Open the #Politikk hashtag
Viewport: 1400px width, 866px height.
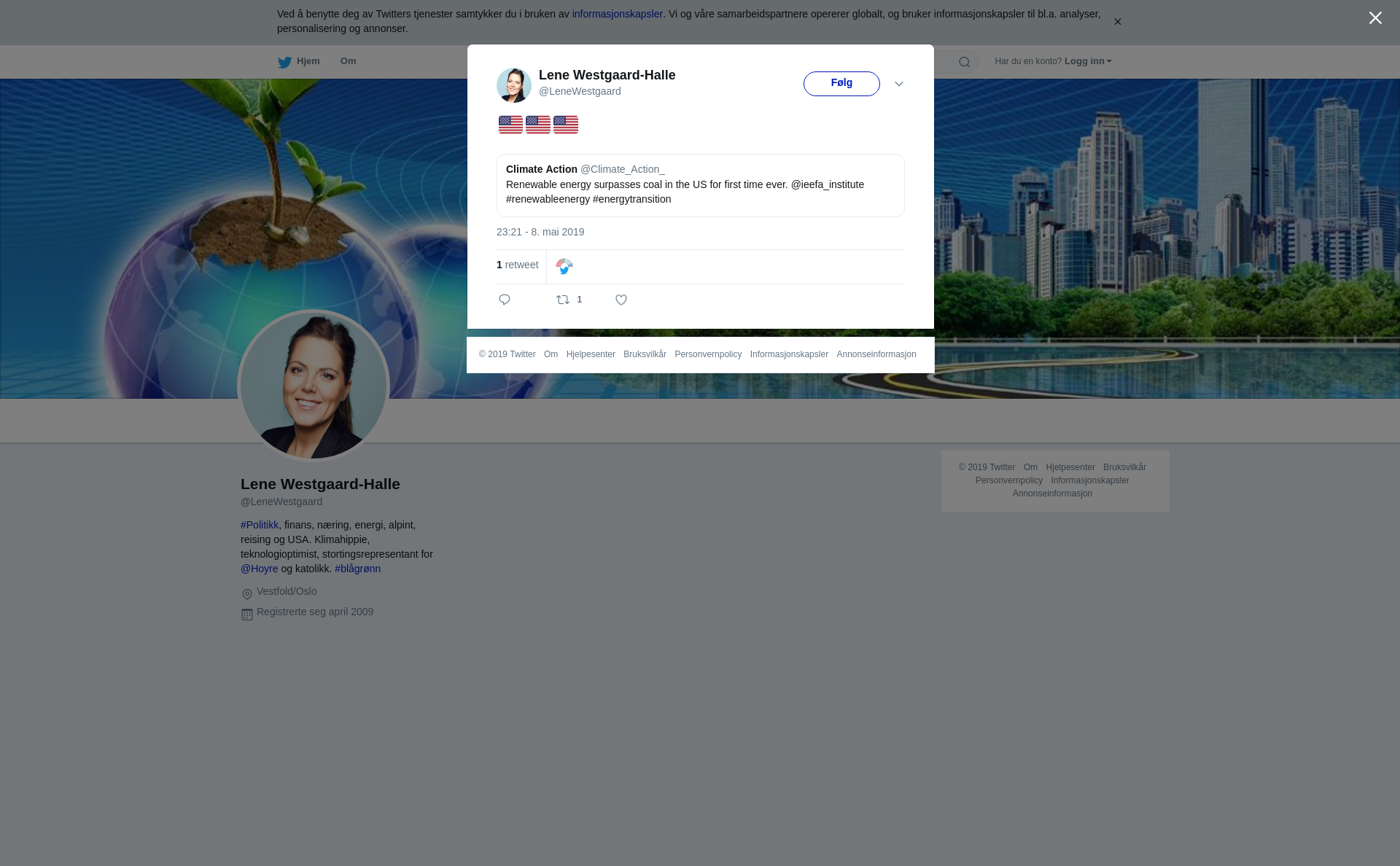click(260, 525)
